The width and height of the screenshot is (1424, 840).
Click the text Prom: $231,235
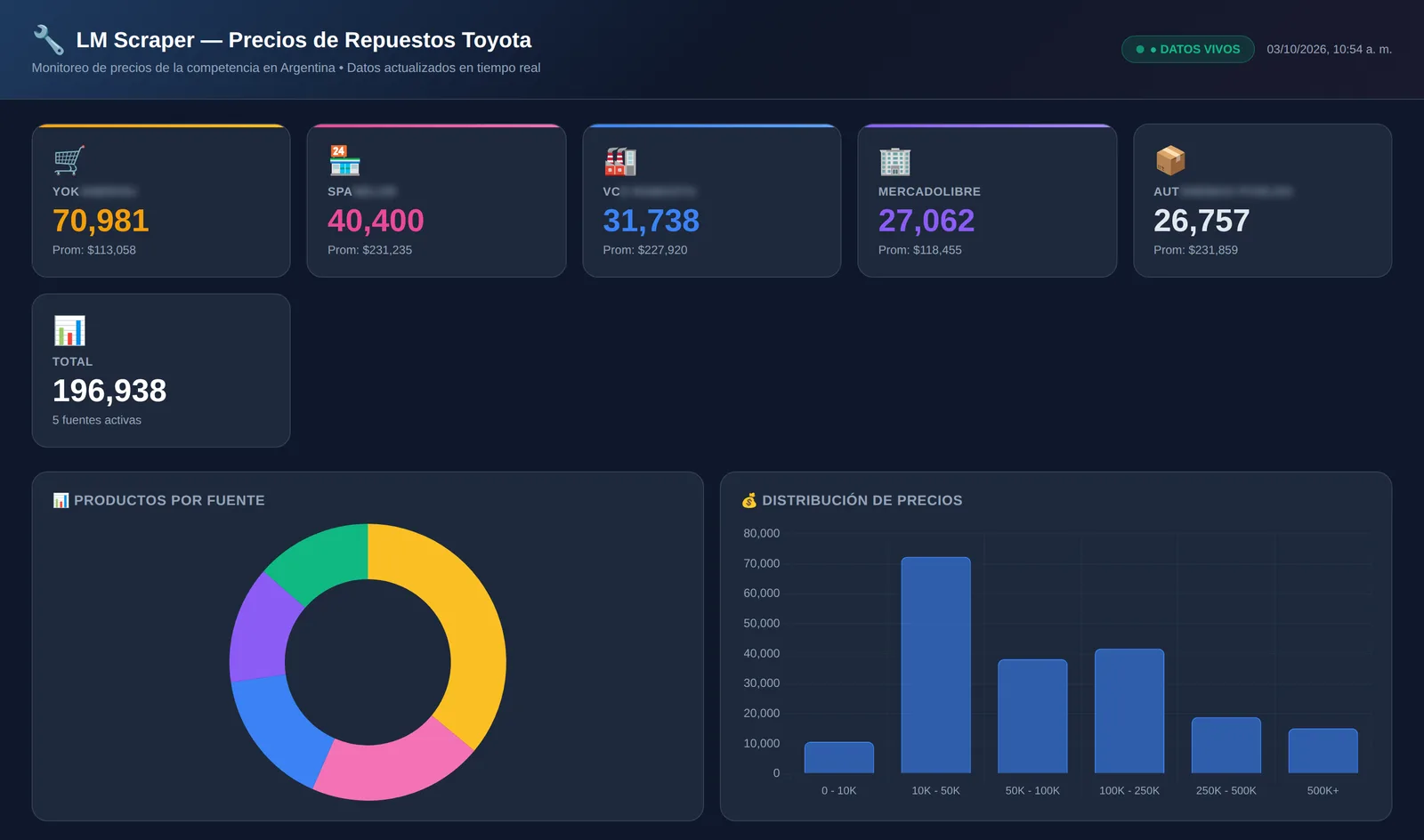369,250
